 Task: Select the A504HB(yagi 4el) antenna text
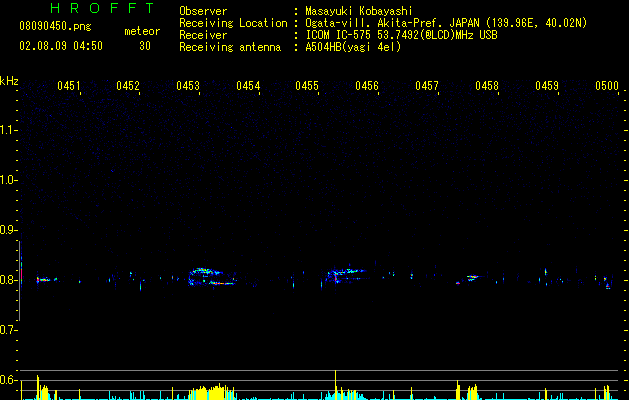click(x=353, y=47)
